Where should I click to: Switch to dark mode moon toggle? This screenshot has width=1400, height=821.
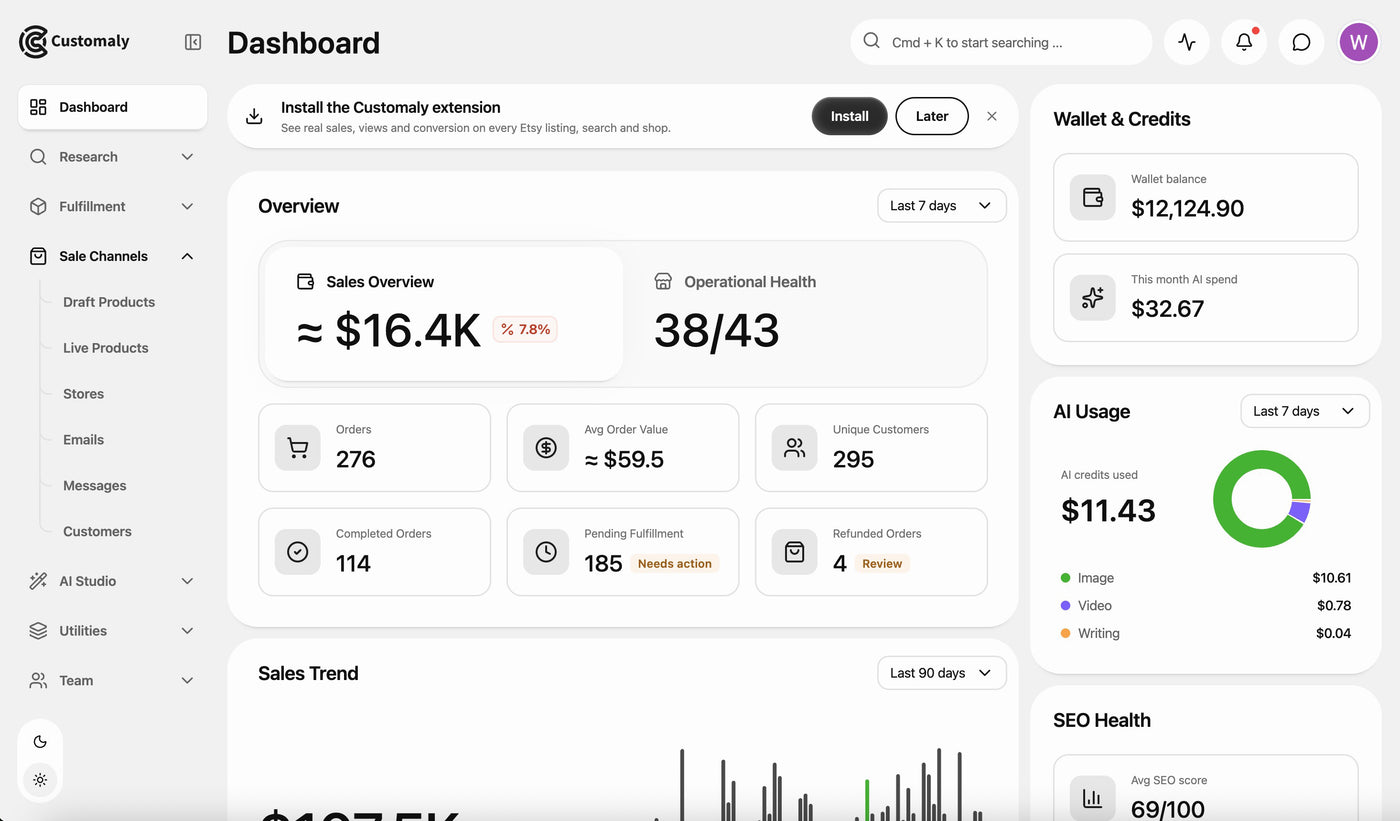click(x=40, y=742)
